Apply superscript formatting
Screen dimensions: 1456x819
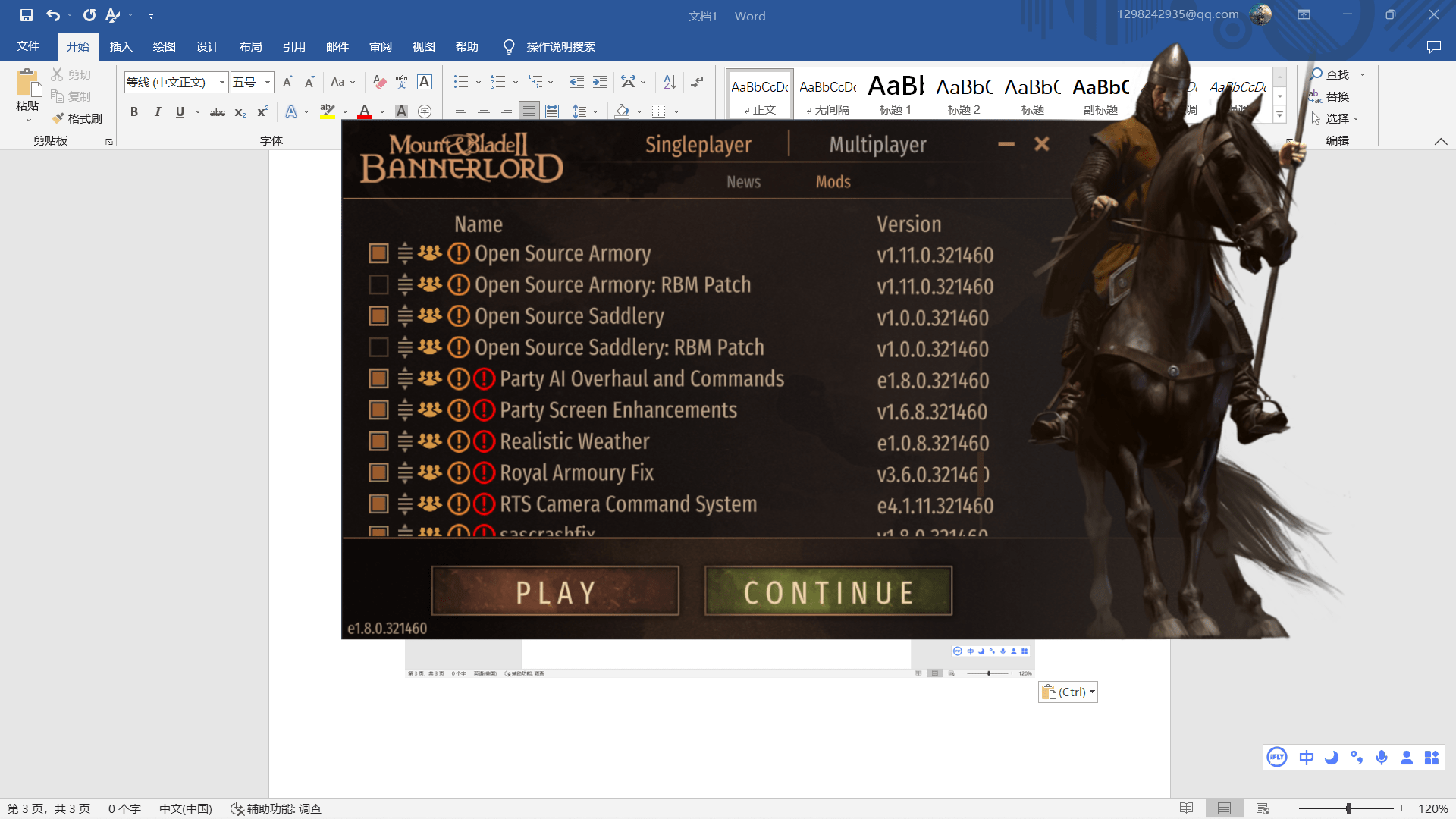263,111
